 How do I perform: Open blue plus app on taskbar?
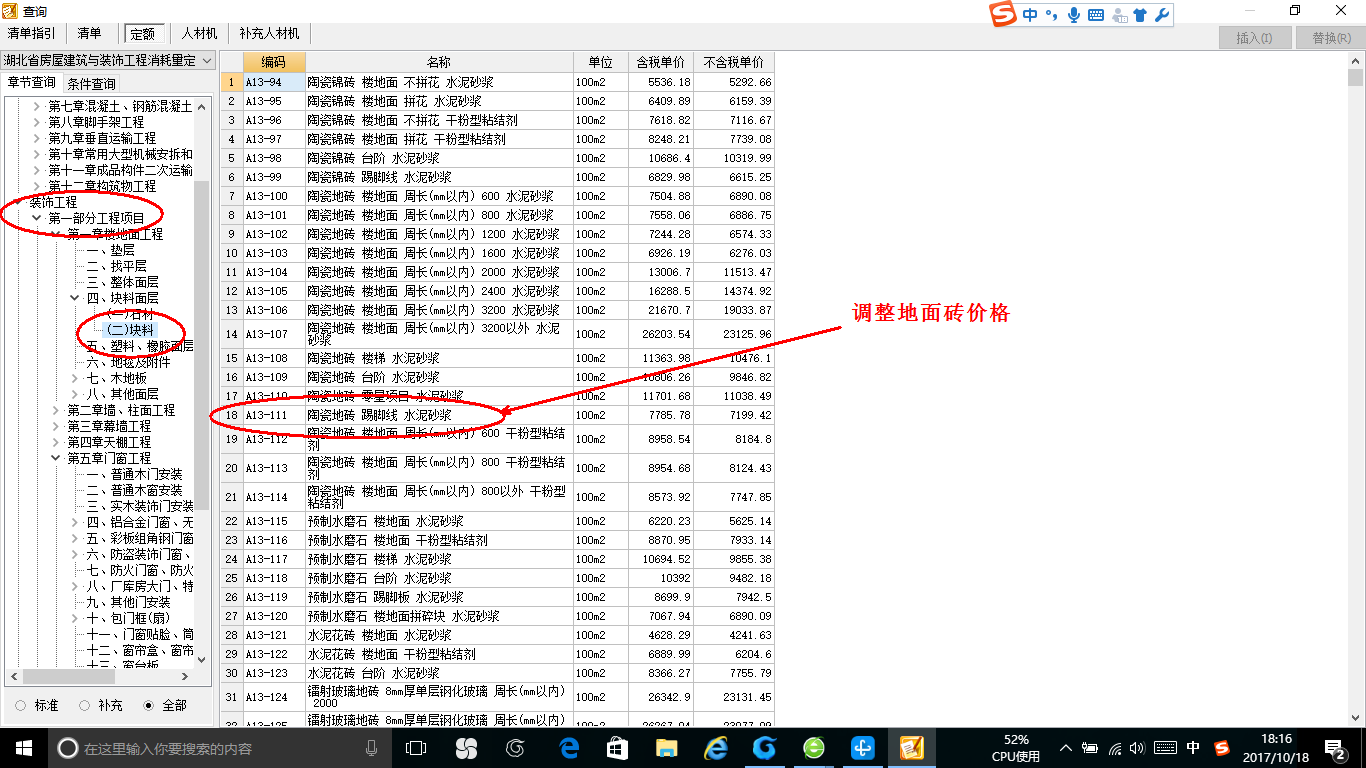863,748
